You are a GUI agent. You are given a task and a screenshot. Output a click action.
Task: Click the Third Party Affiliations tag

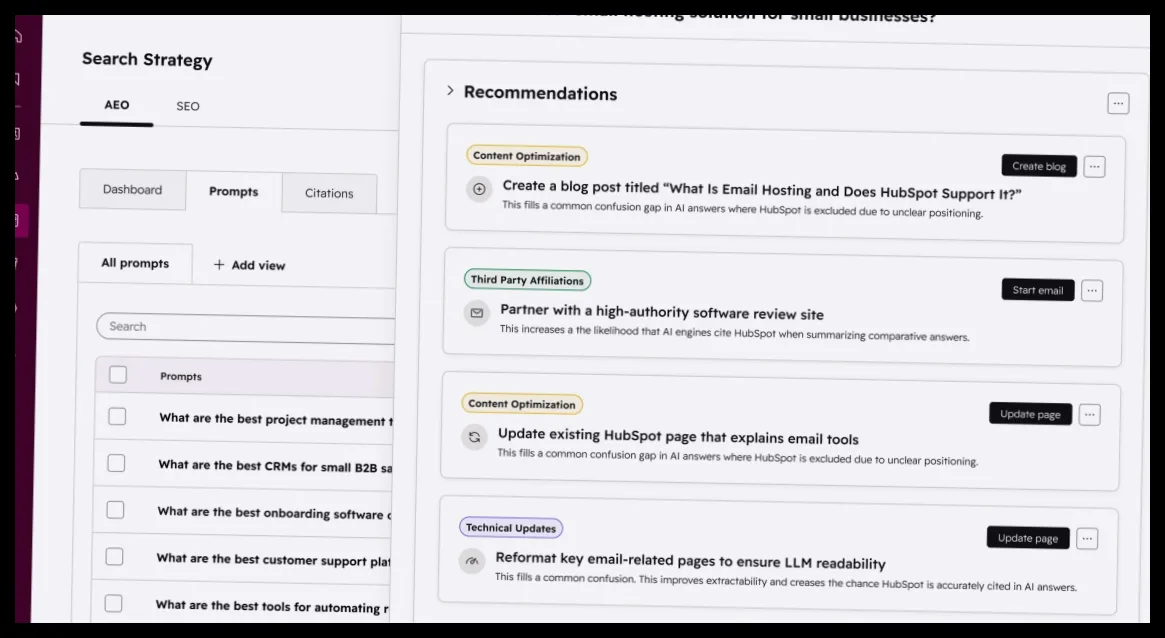point(528,280)
